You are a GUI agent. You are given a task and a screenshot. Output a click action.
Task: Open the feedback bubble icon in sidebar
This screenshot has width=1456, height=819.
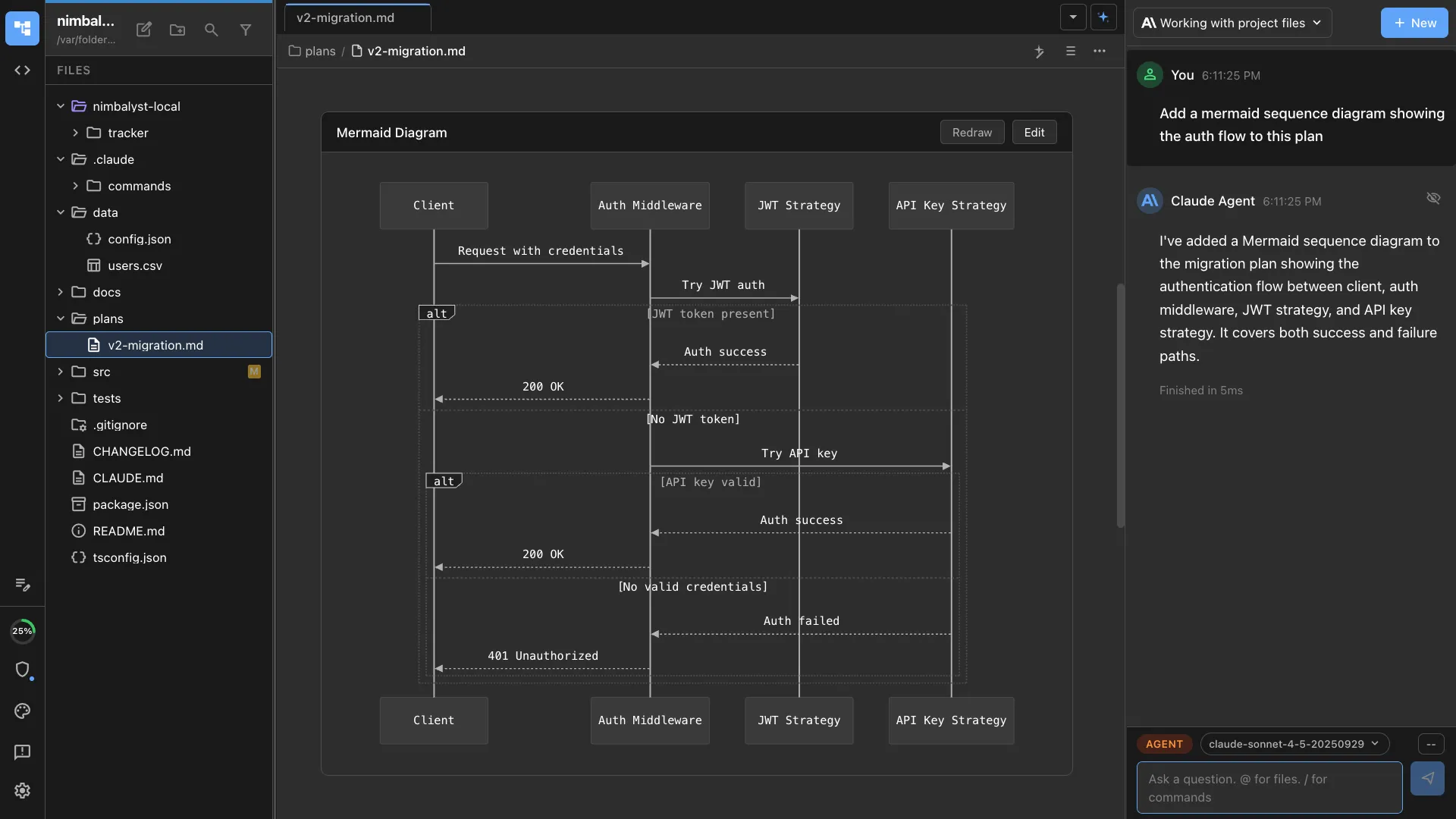22,752
